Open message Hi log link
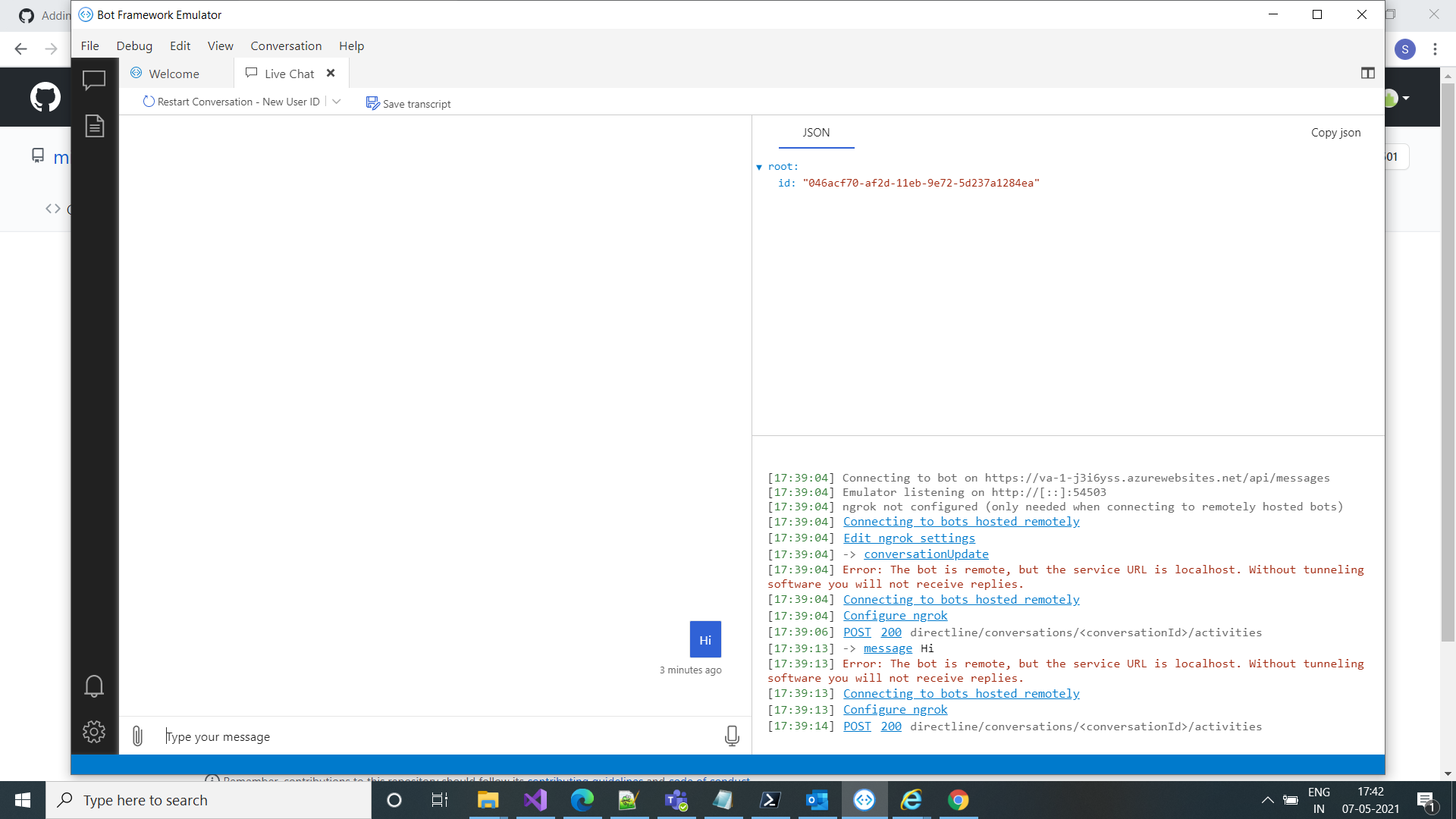The width and height of the screenshot is (1456, 819). click(887, 648)
